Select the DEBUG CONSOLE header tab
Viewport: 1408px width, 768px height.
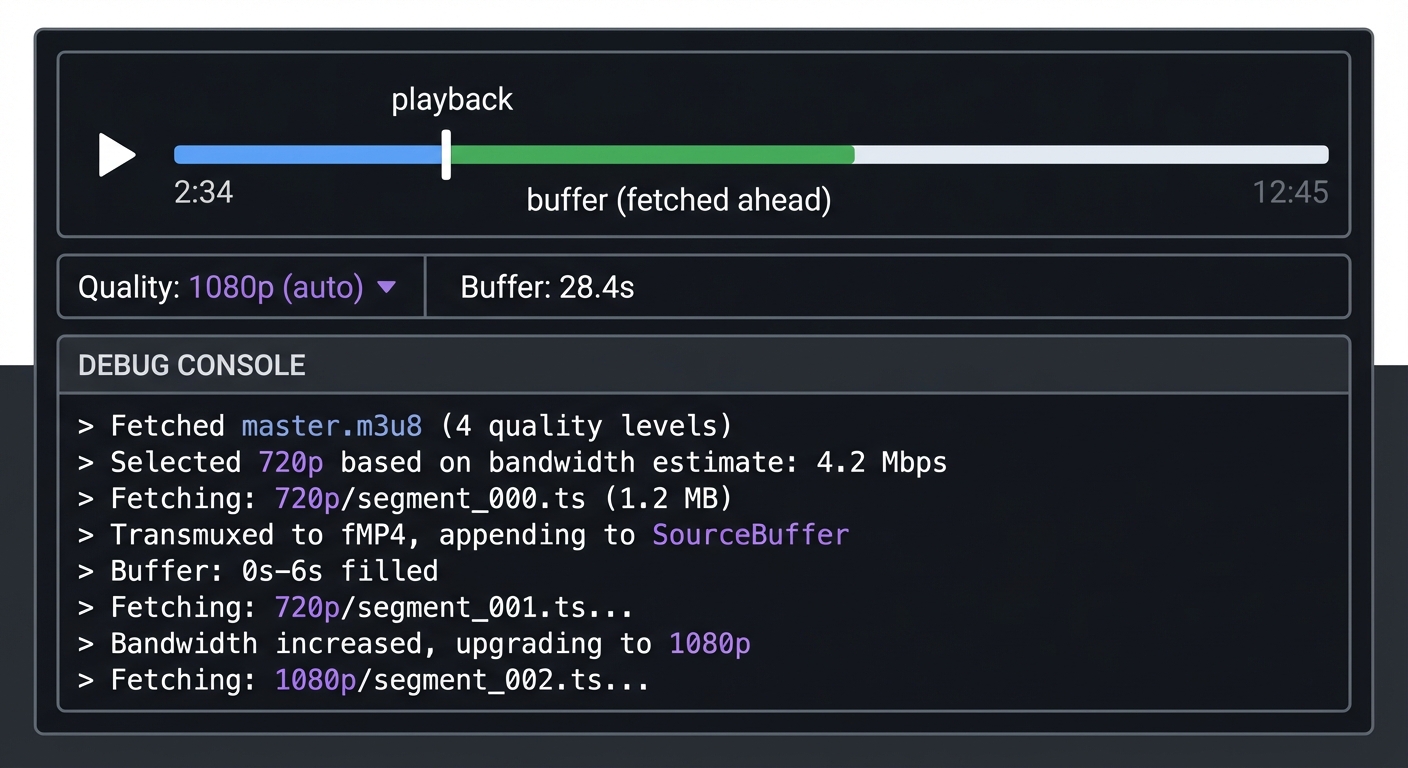point(191,365)
